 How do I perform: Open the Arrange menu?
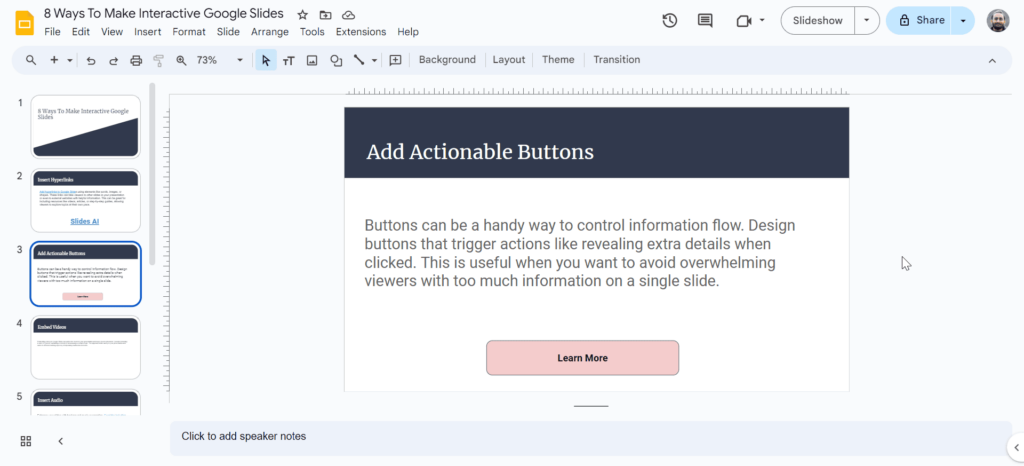tap(270, 32)
